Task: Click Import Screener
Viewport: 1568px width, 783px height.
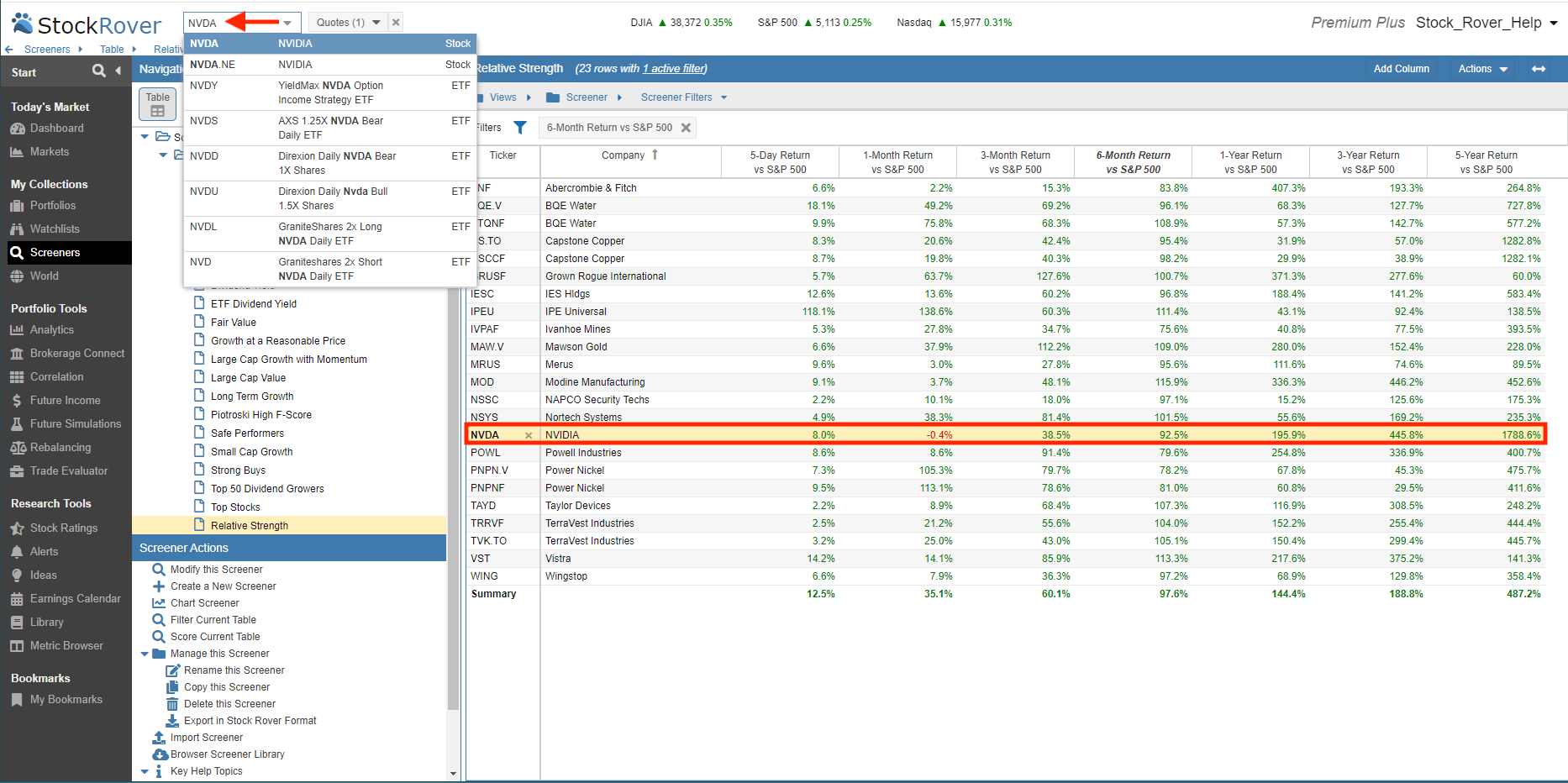Action: pyautogui.click(x=206, y=738)
